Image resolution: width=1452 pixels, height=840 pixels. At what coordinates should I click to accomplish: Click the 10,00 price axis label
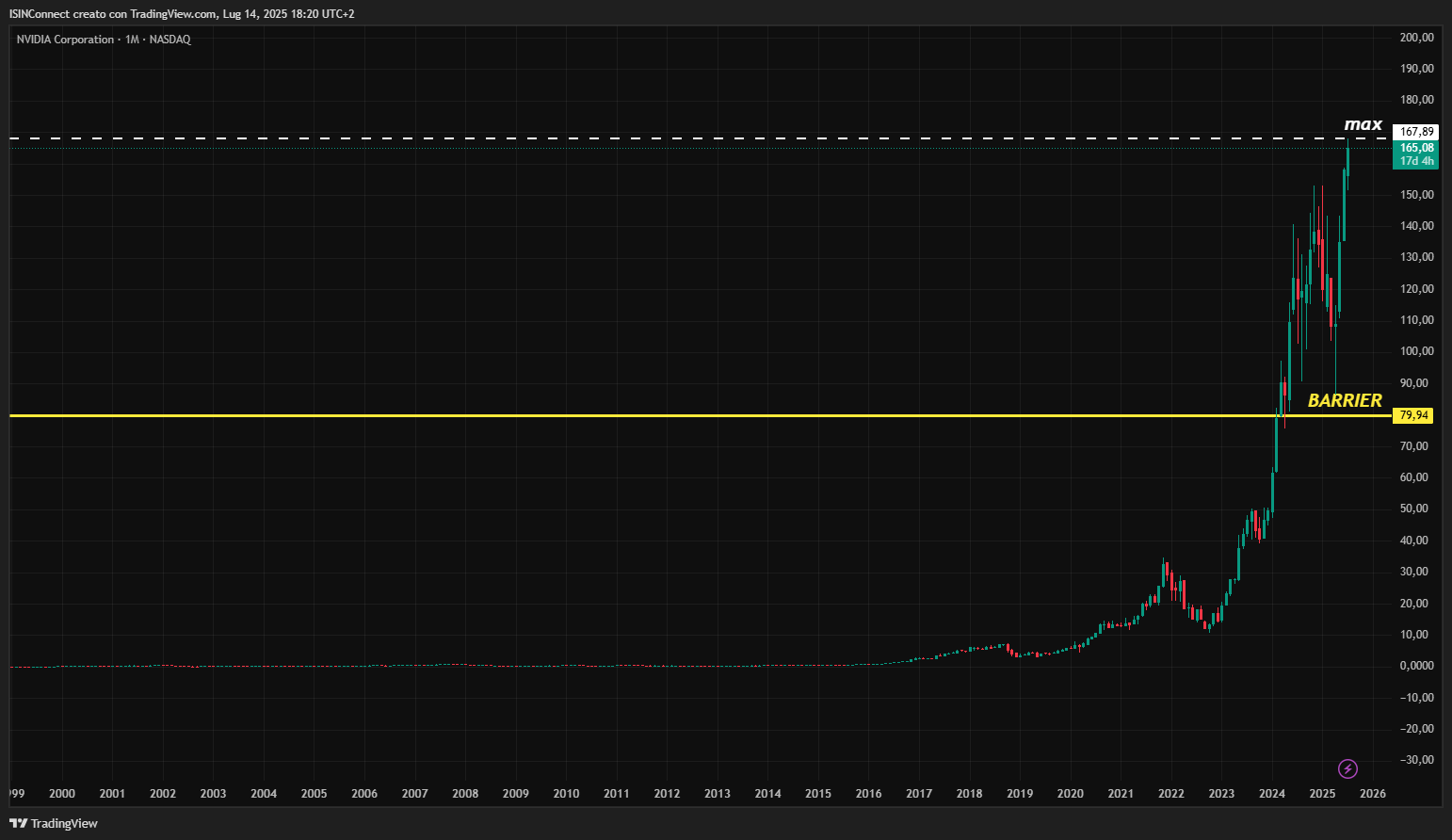[1414, 635]
